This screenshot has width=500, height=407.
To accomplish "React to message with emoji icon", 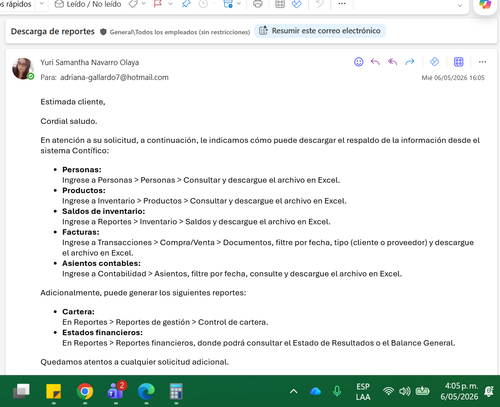I will 359,62.
